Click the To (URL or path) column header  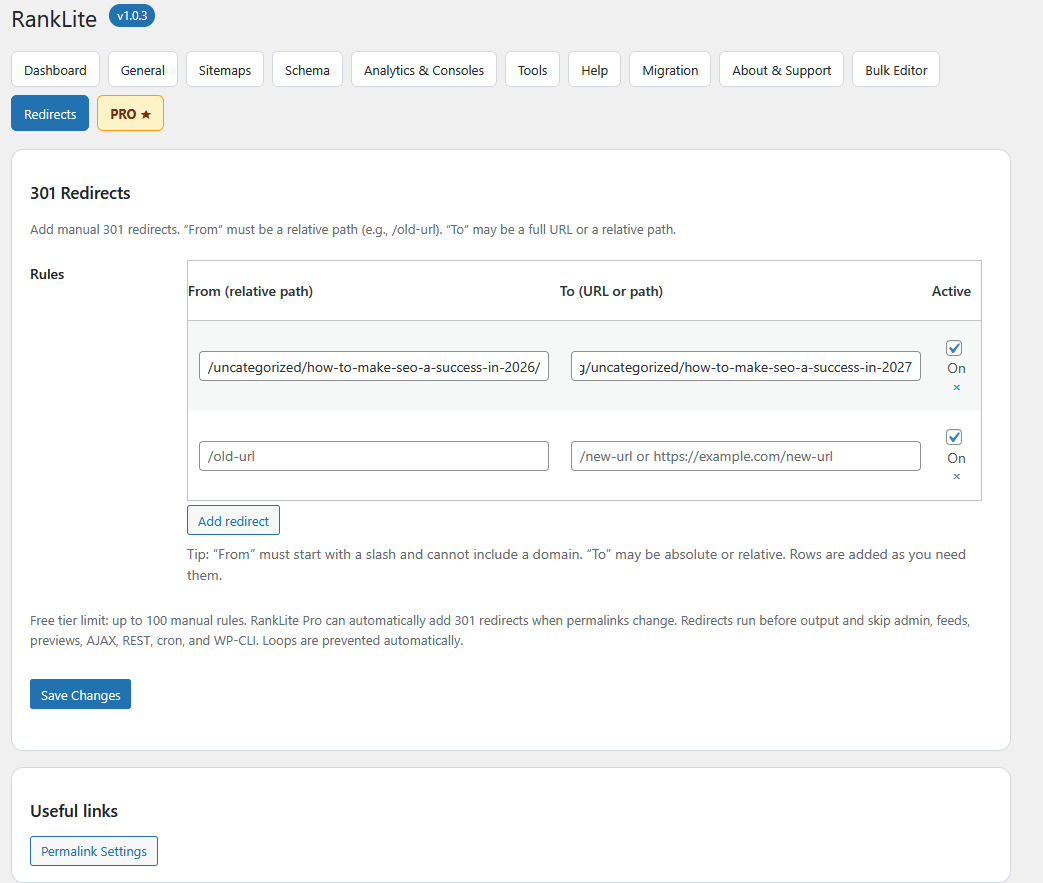[611, 291]
